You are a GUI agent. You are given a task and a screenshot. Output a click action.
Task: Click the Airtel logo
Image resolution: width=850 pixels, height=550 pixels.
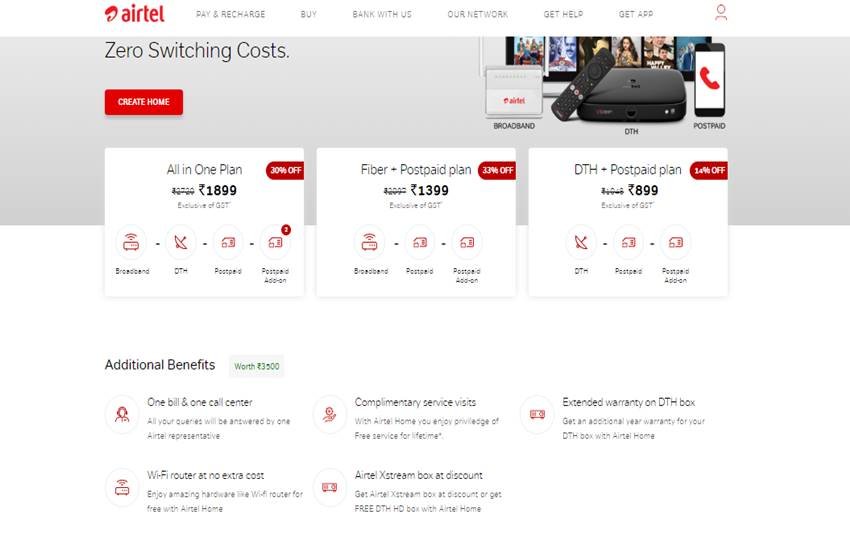pos(134,14)
